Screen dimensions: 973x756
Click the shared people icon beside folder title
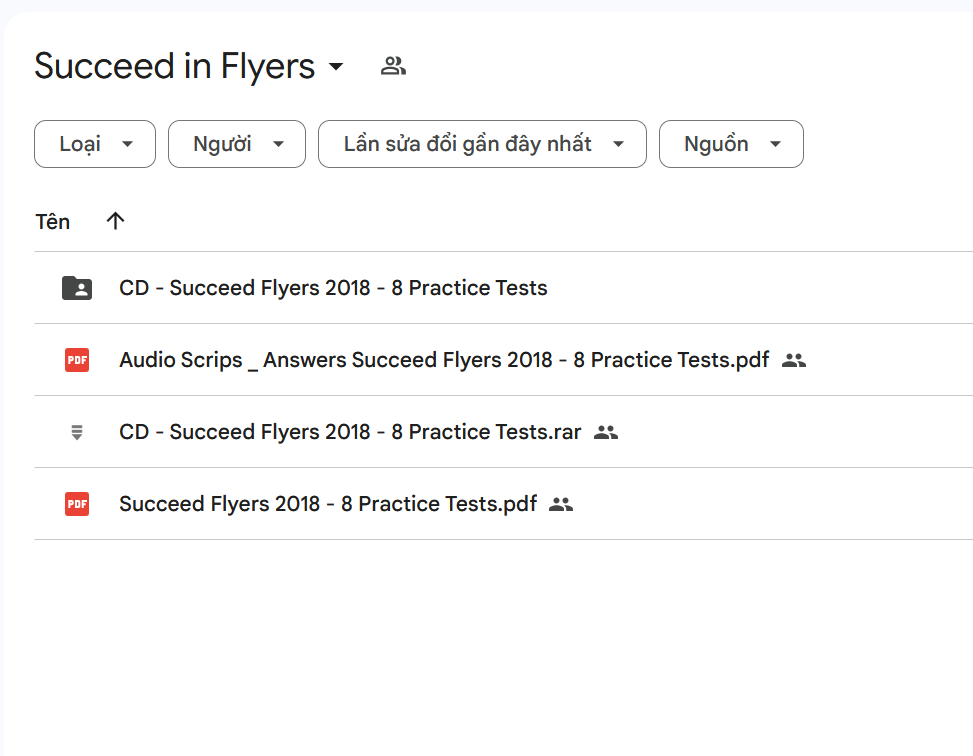coord(393,67)
